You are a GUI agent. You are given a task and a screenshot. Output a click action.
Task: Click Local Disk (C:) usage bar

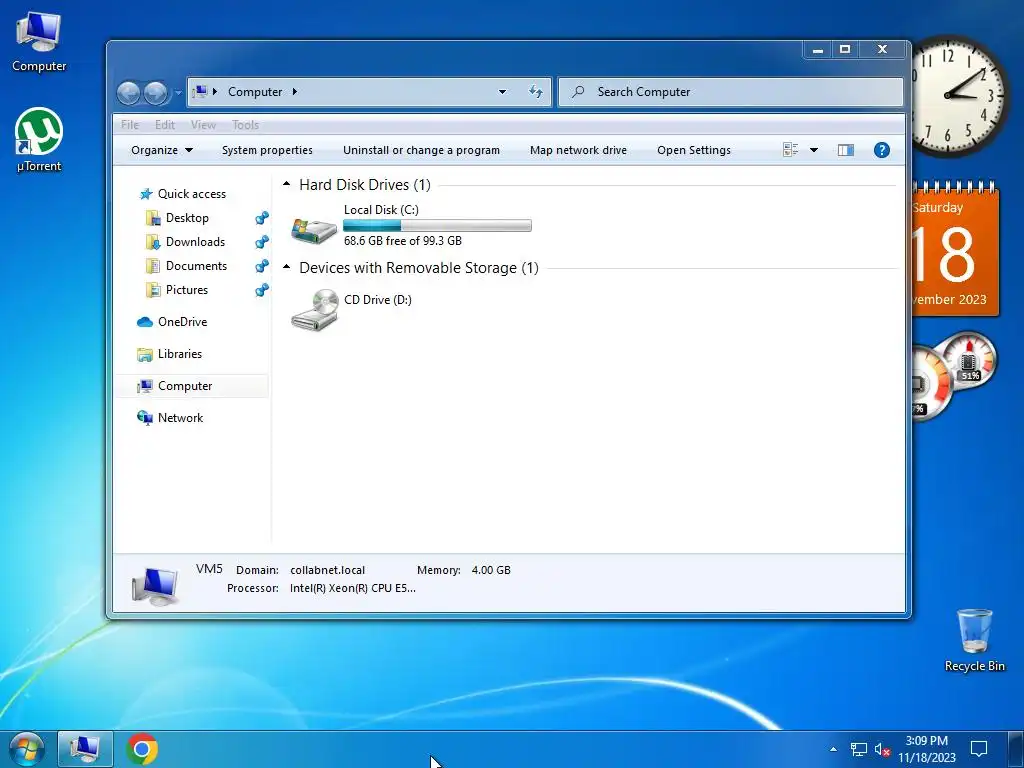(x=437, y=225)
